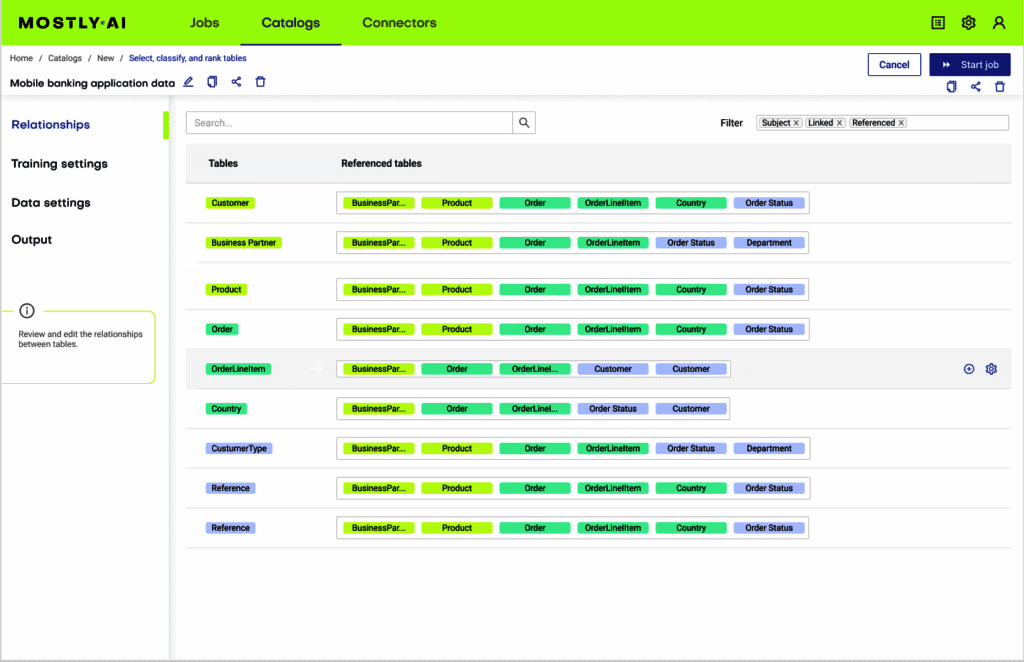Screen dimensions: 1024x662
Task: Click the add icon in OrderLineItem row
Action: coord(969,369)
